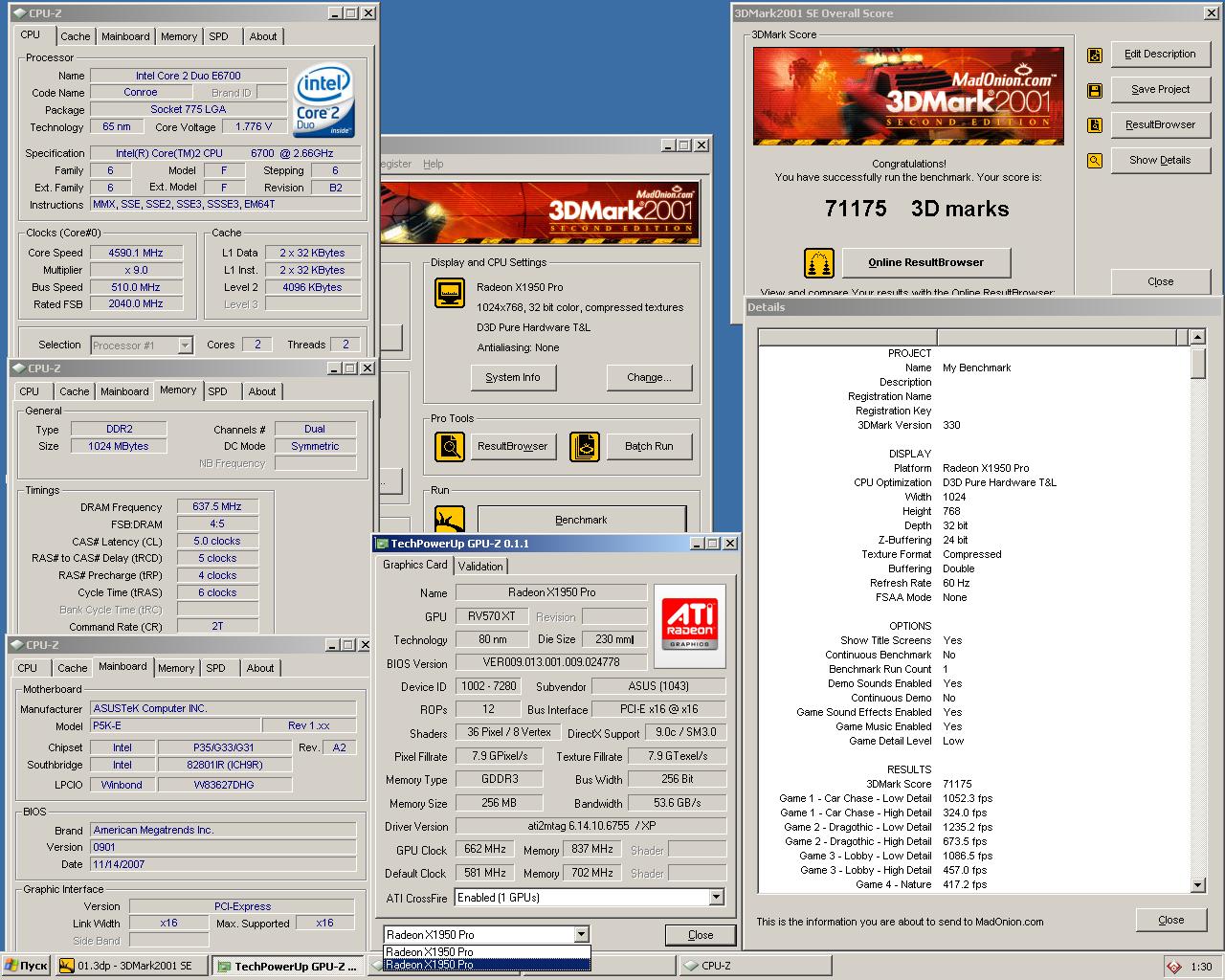1225x980 pixels.
Task: Click the Driver Version field in GPU-Z
Action: click(590, 826)
